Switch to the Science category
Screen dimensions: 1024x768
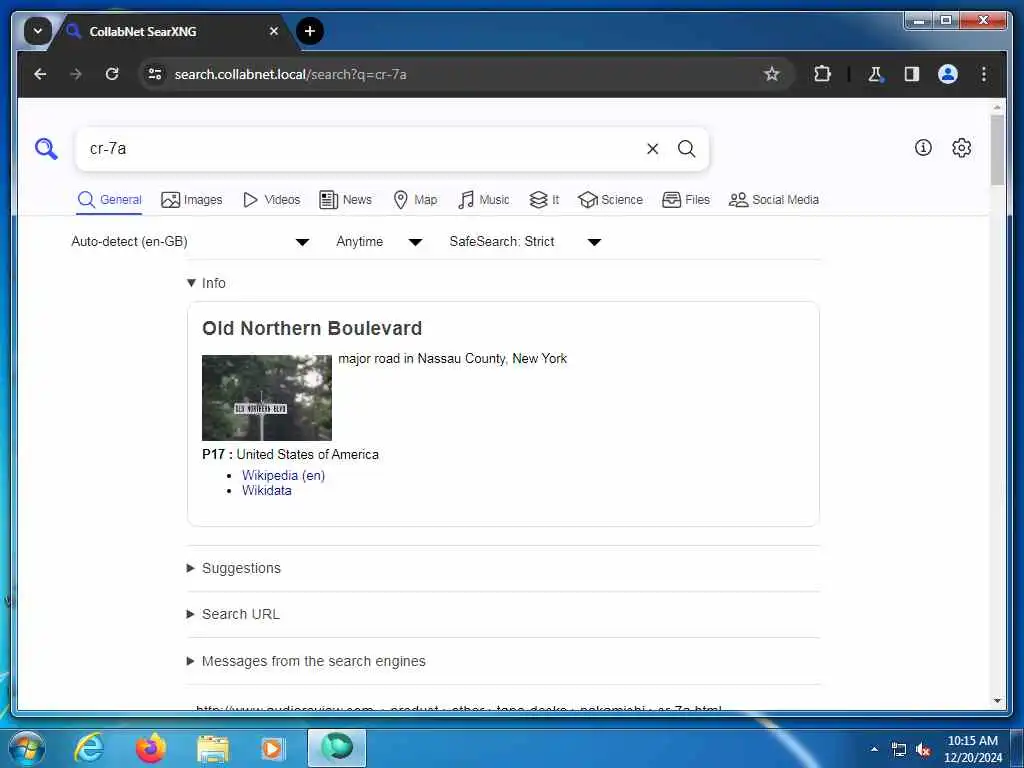pos(611,200)
